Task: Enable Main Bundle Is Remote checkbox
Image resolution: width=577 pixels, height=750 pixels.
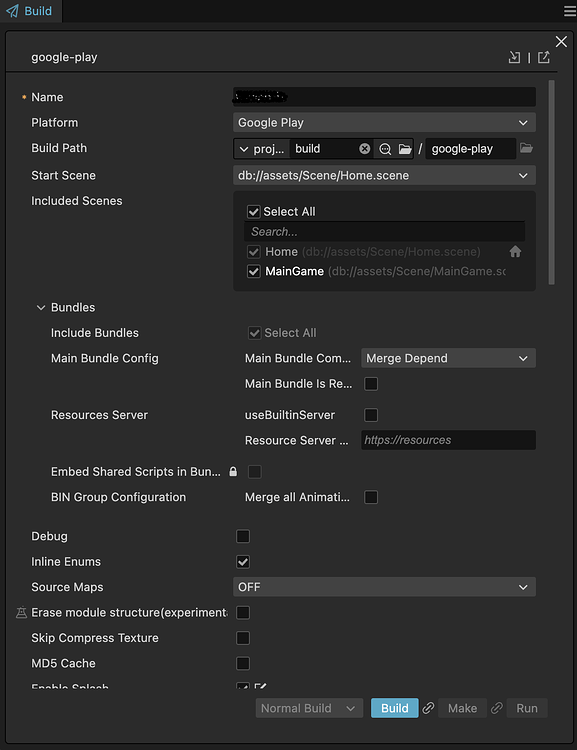Action: click(x=371, y=384)
